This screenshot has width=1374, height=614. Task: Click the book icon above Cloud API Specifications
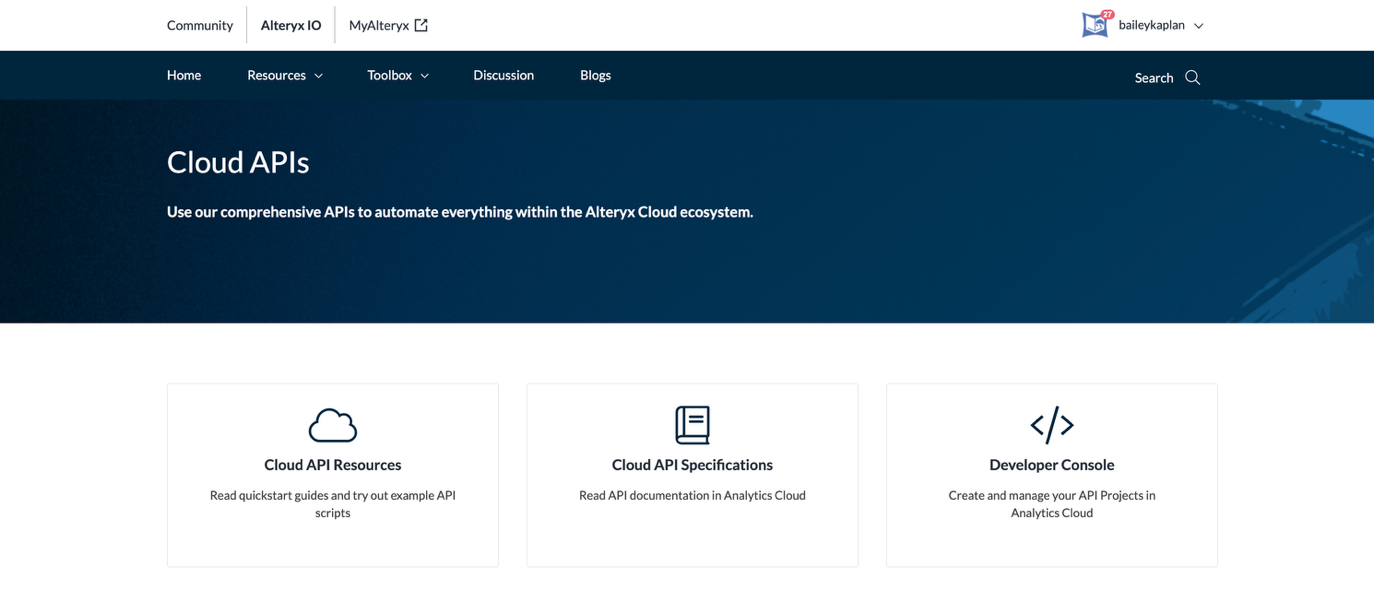(x=692, y=424)
